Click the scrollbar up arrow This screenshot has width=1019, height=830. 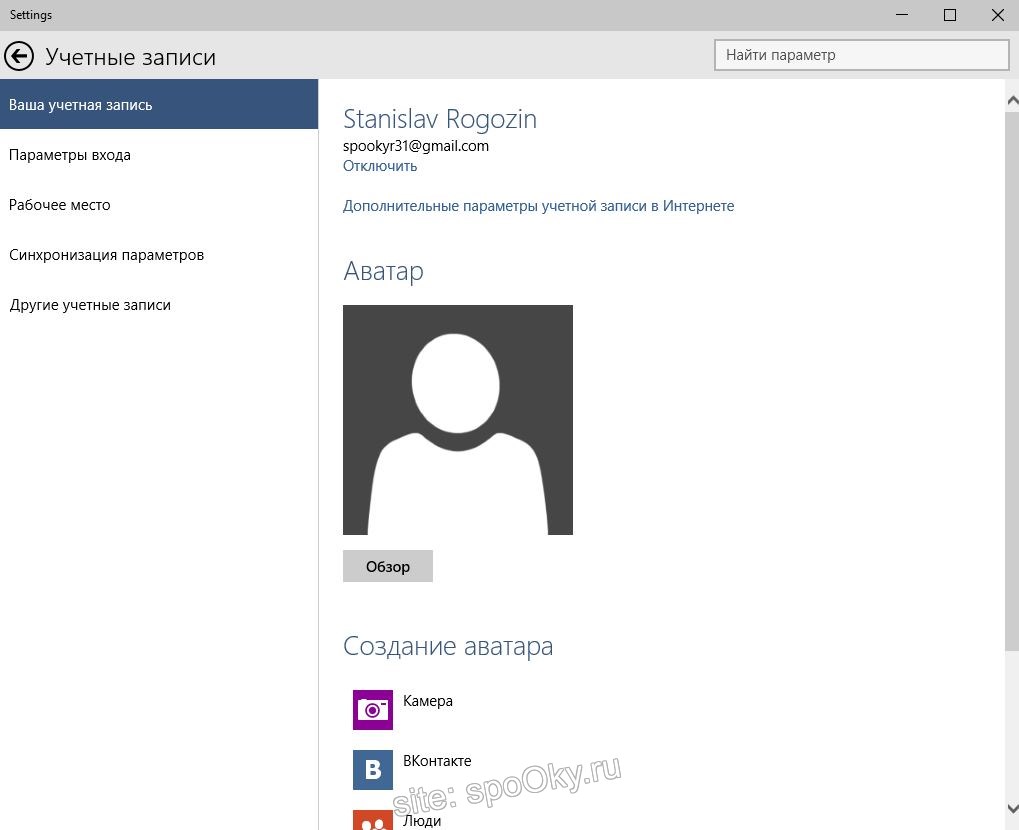(x=1011, y=100)
